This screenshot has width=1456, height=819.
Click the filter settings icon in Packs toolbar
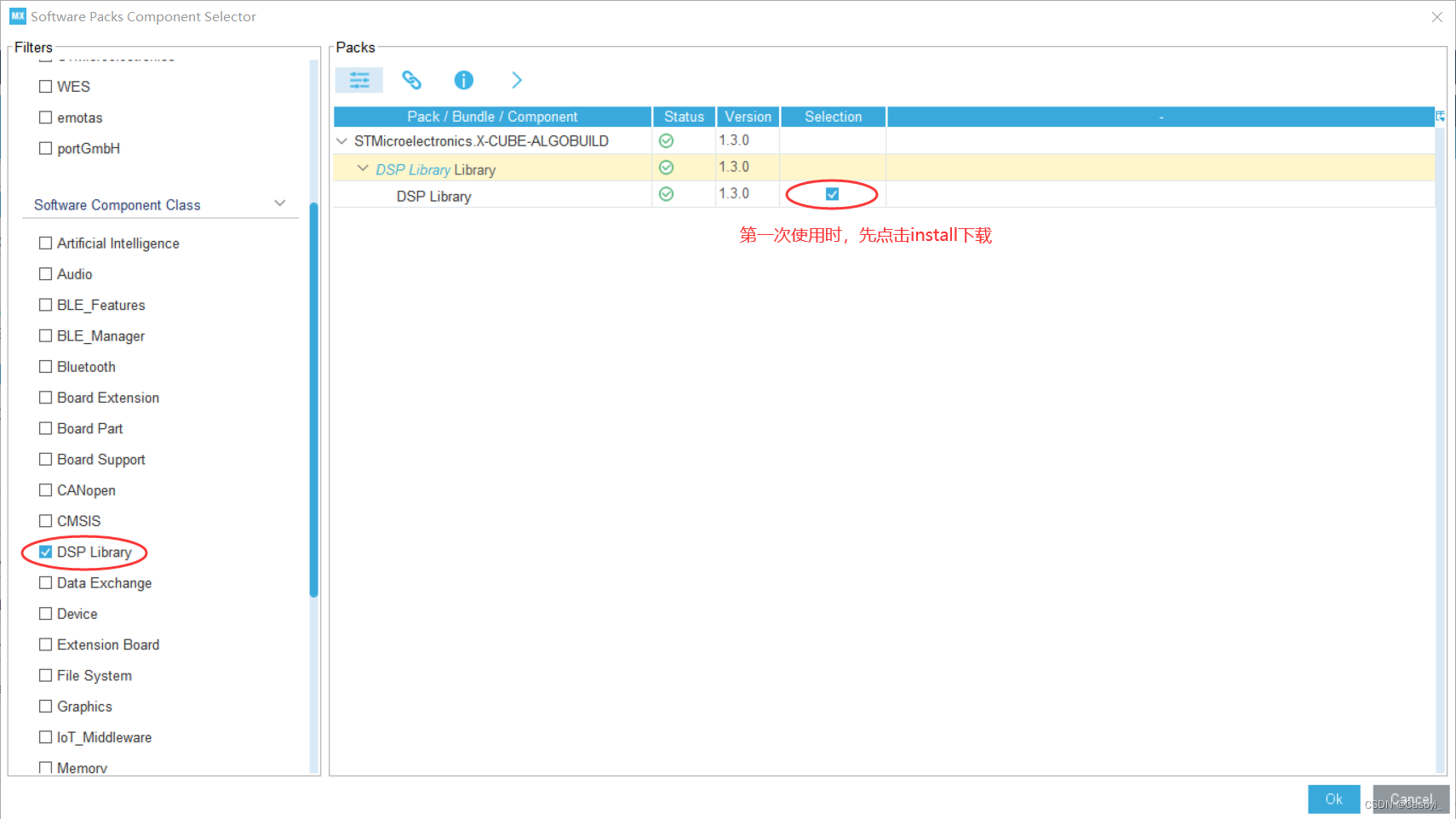(358, 80)
